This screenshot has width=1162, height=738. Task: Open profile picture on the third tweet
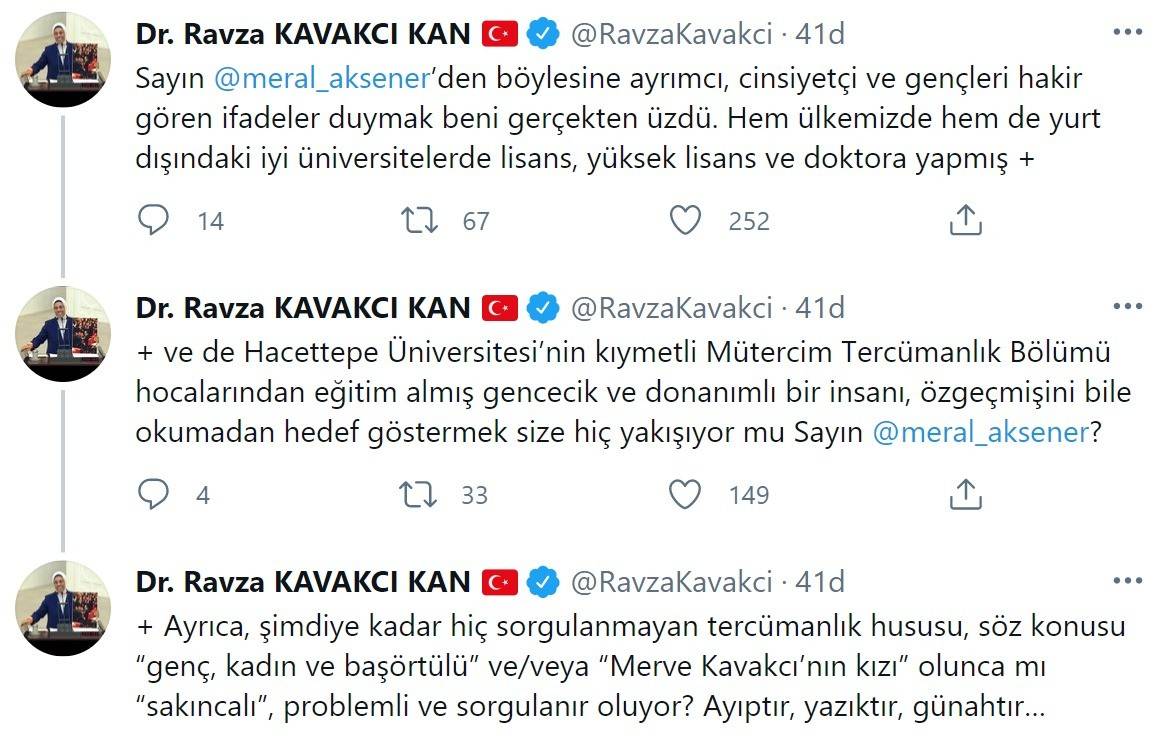coord(63,607)
